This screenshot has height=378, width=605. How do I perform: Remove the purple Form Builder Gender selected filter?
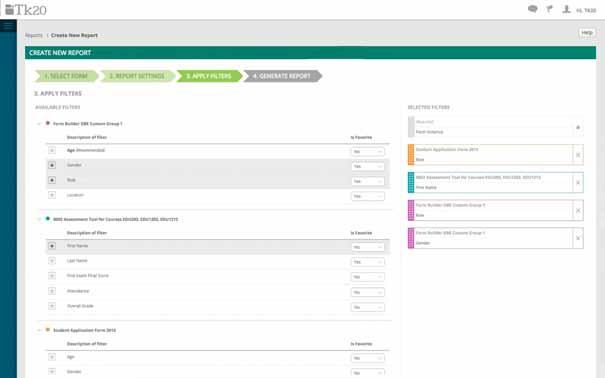[x=578, y=238]
